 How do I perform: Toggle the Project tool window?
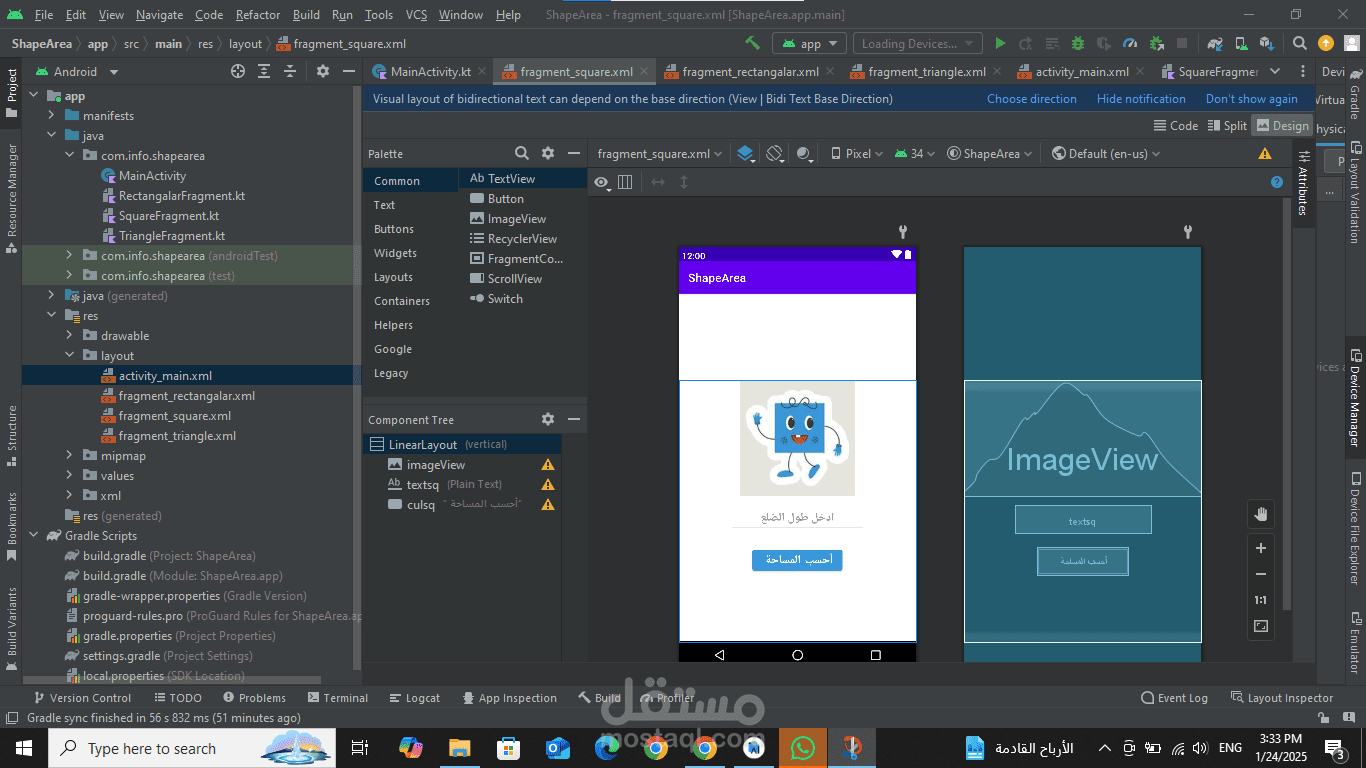tap(11, 93)
